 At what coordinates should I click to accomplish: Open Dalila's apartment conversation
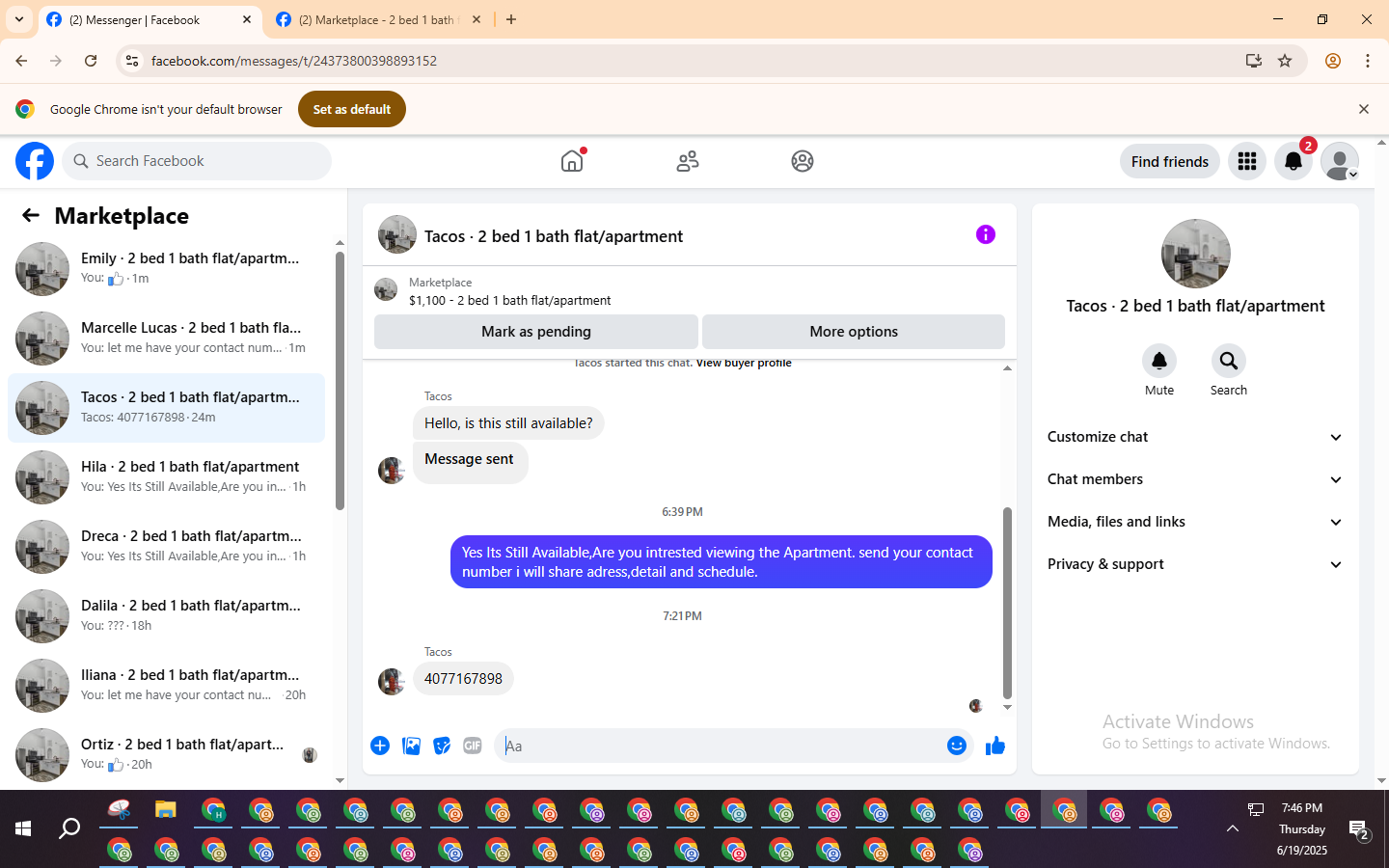point(166,616)
